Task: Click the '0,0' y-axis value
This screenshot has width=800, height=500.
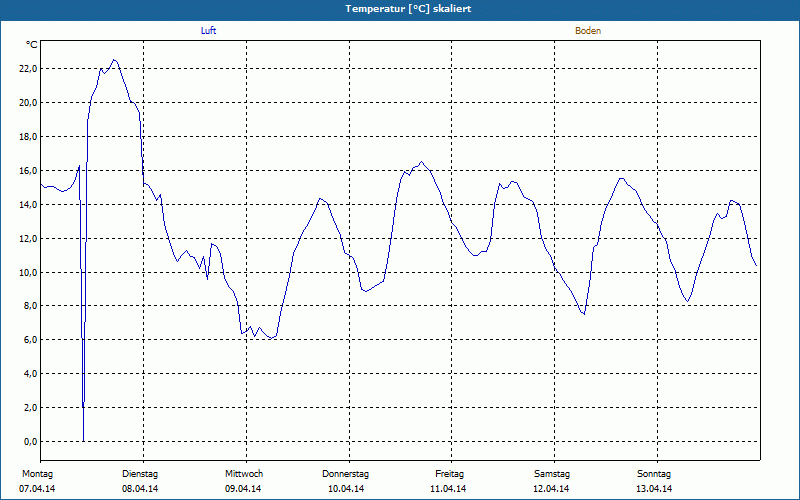Action: pos(30,441)
